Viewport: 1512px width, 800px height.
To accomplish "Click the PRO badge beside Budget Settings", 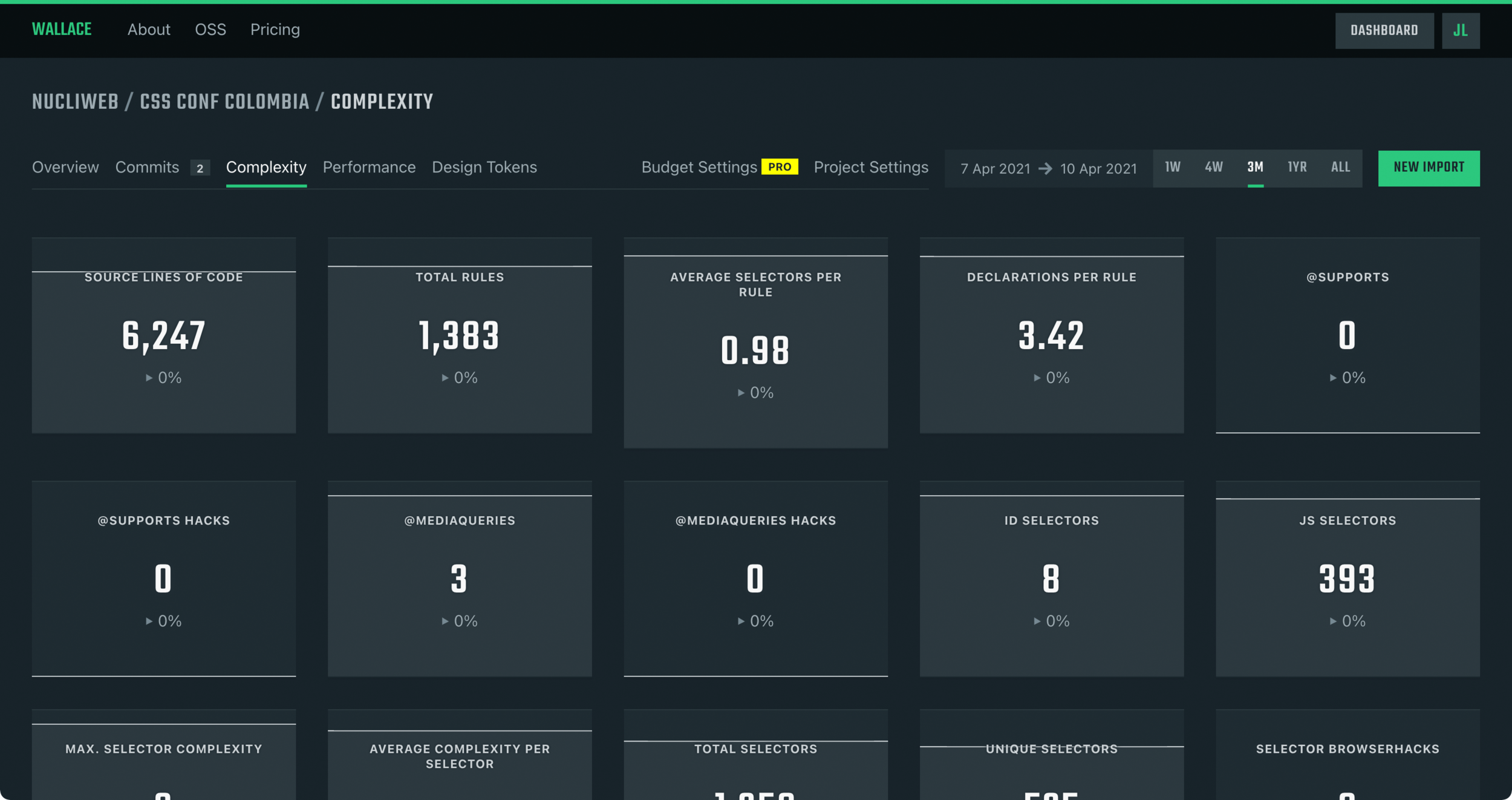I will click(x=779, y=167).
